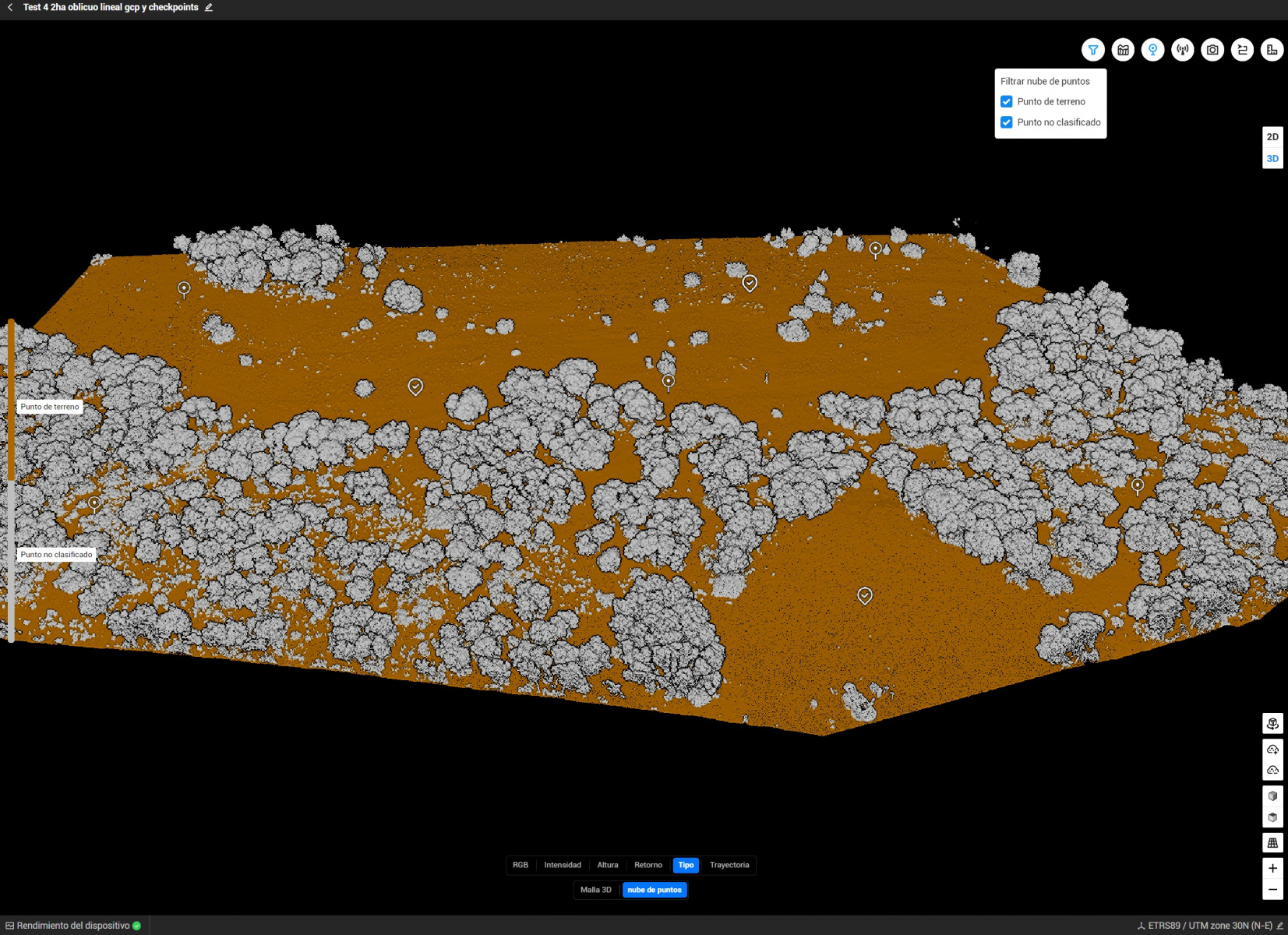Toggle the control point marker icon

[1152, 50]
